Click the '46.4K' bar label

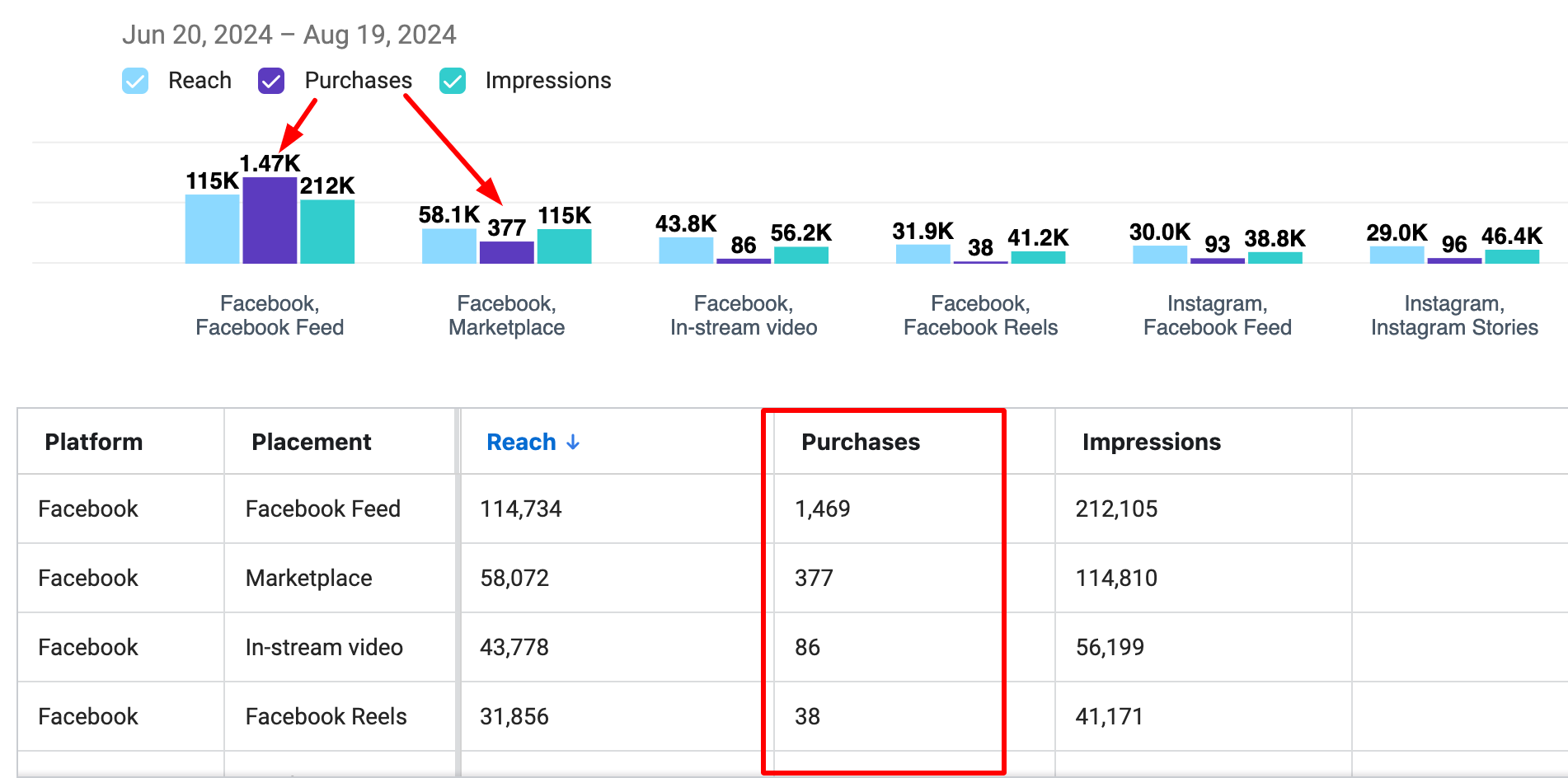pos(1512,237)
